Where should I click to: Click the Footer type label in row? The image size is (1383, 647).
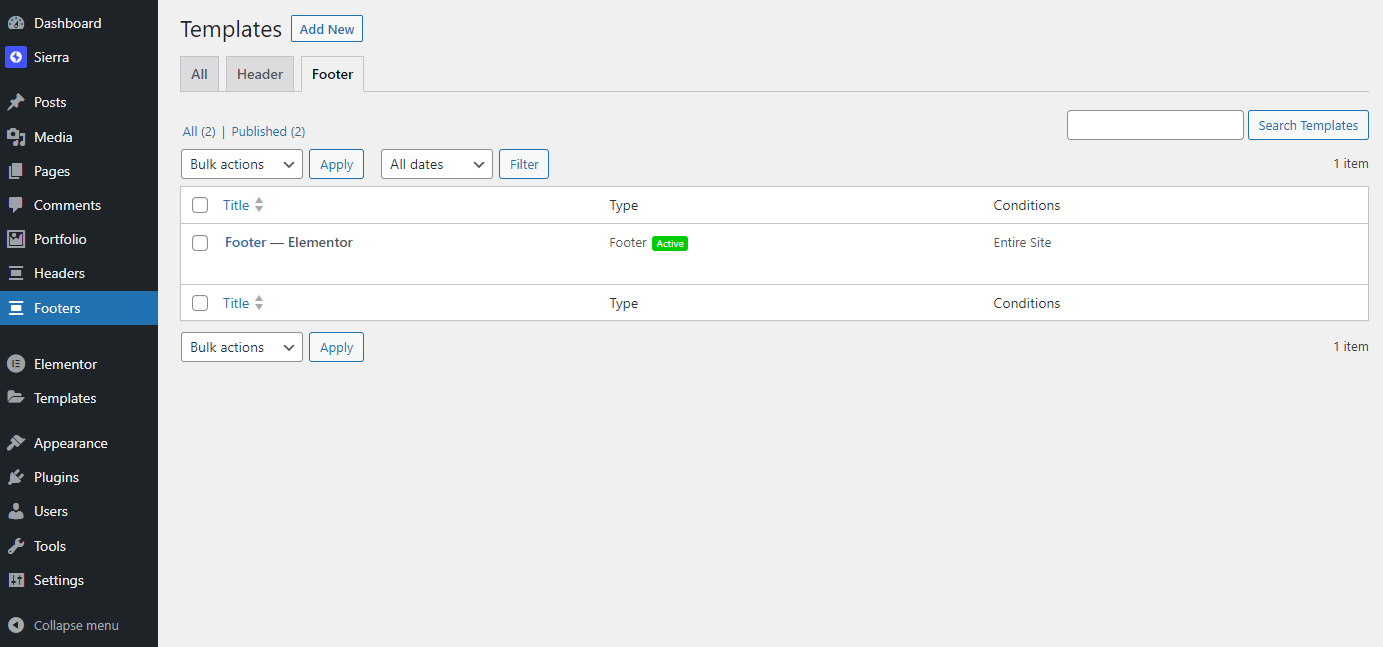(x=628, y=242)
